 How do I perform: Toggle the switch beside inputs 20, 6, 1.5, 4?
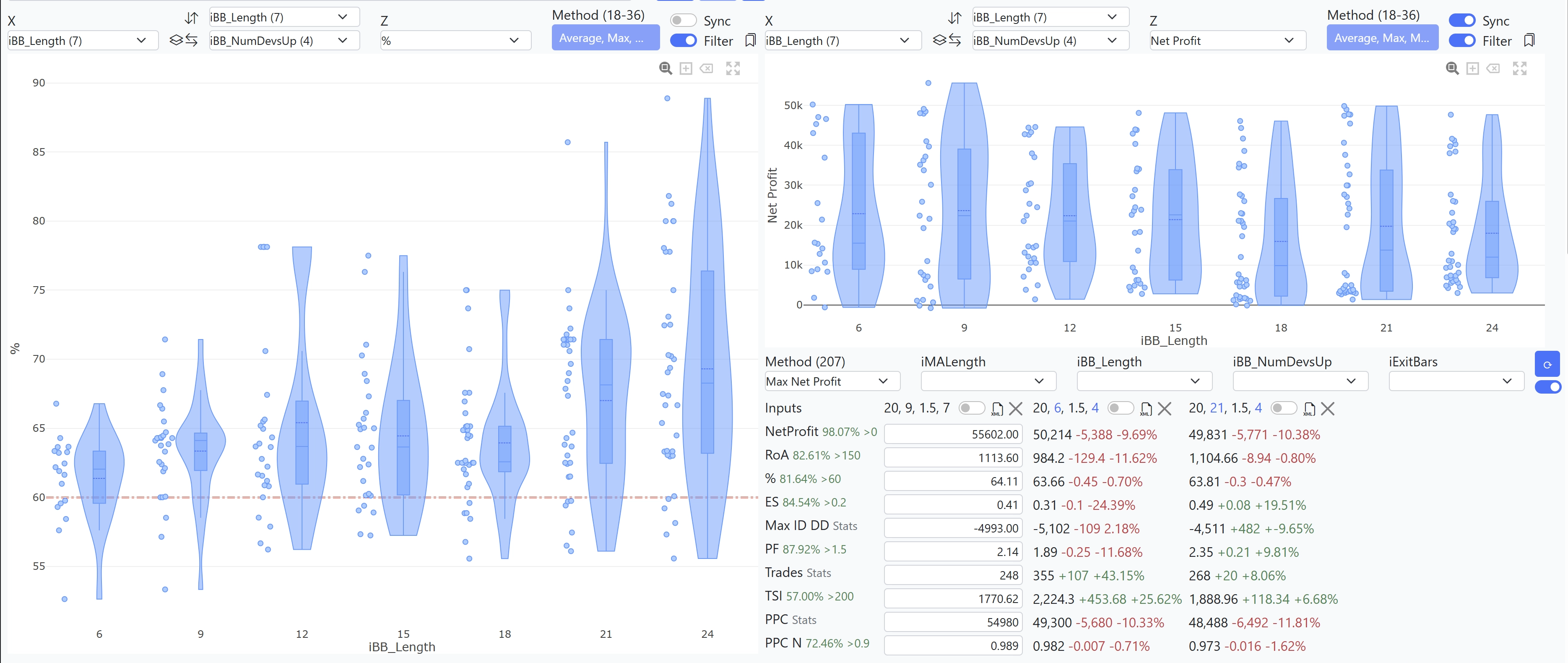[x=1121, y=409]
